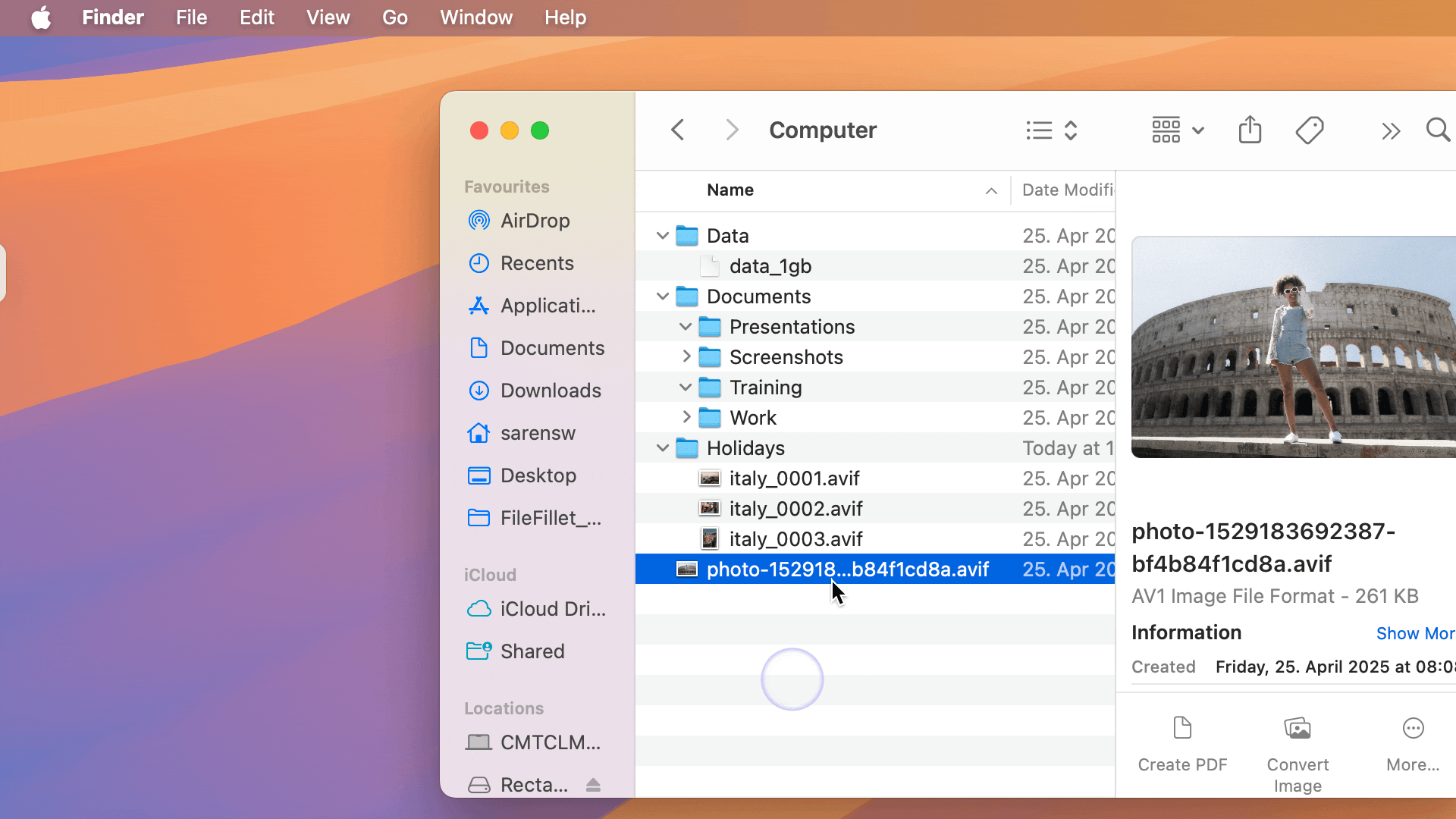Click the Share toolbar icon
This screenshot has width=1456, height=819.
[1250, 130]
